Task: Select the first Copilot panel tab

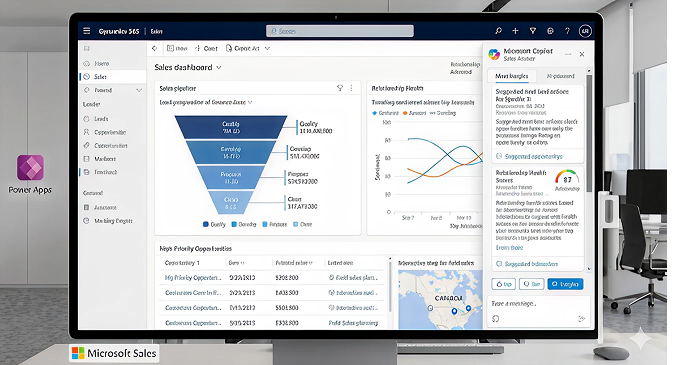Action: coord(512,76)
